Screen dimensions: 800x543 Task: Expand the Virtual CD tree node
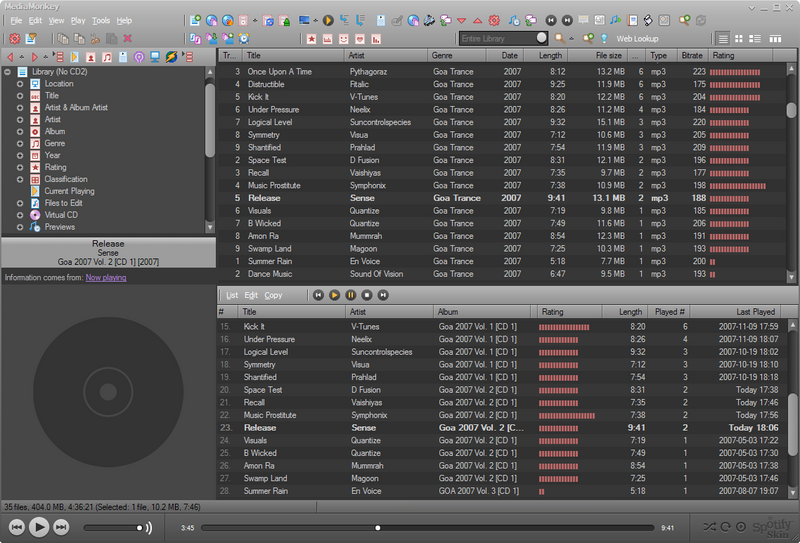(19, 215)
